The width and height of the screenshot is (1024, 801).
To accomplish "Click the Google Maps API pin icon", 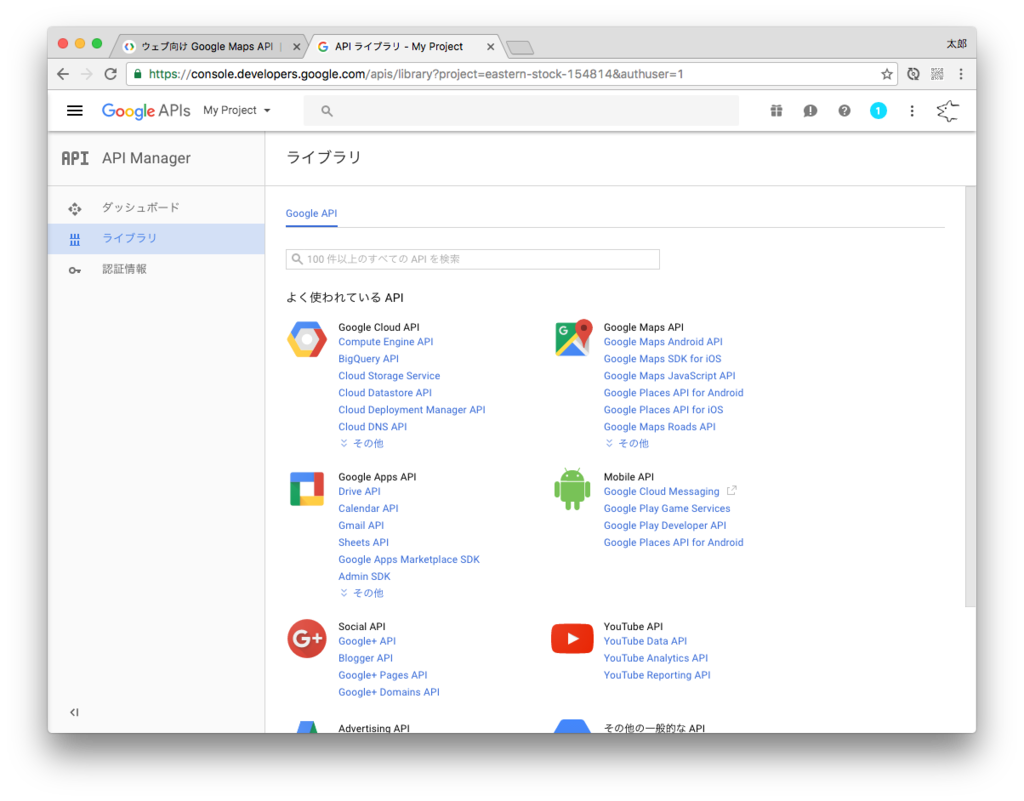I will (x=573, y=338).
